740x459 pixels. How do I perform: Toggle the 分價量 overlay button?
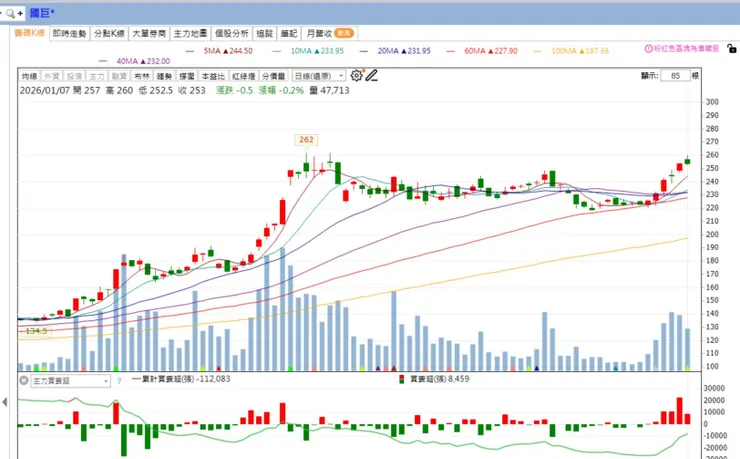pyautogui.click(x=274, y=76)
